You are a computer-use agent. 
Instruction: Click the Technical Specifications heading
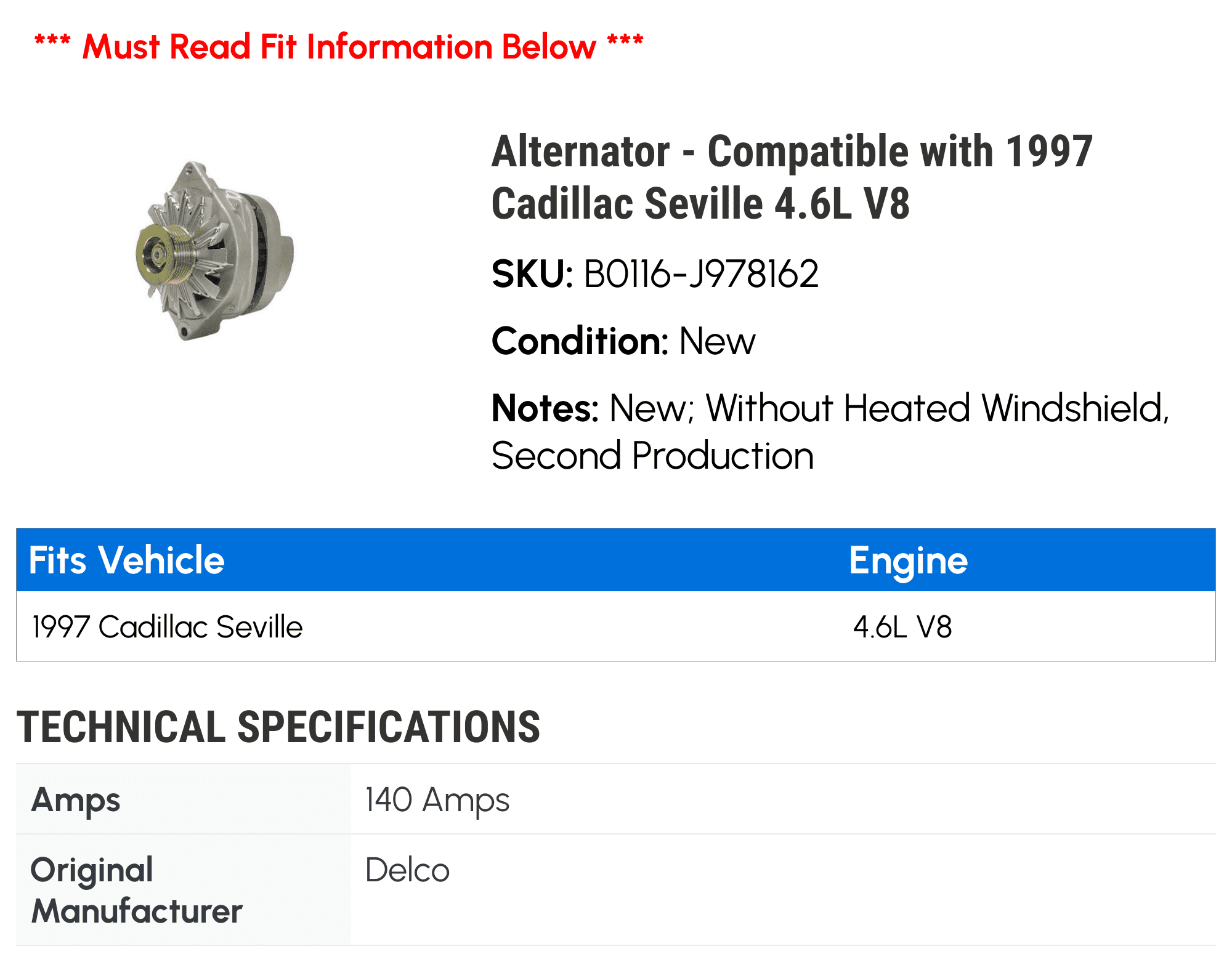point(278,727)
